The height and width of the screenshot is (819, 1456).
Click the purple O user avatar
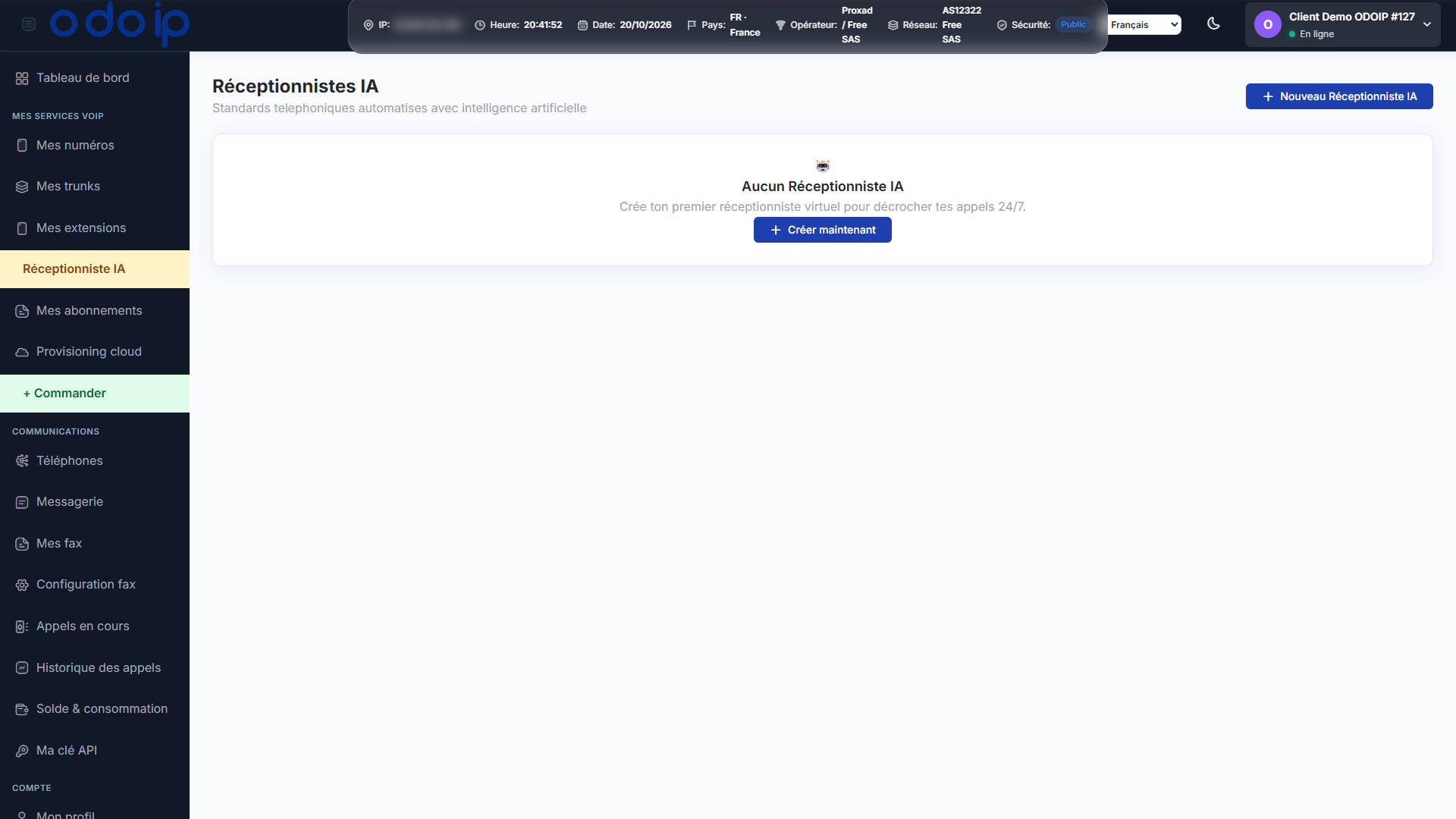1268,25
